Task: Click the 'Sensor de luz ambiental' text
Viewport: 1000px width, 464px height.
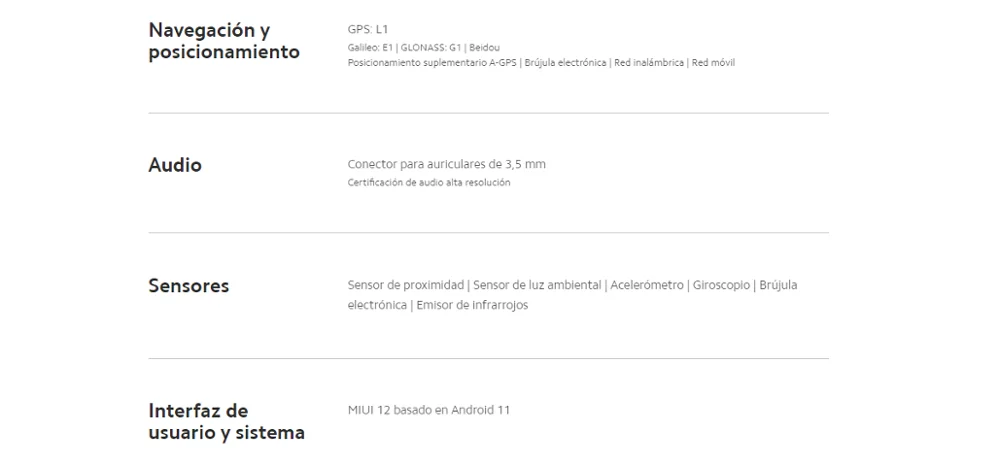Action: (537, 285)
